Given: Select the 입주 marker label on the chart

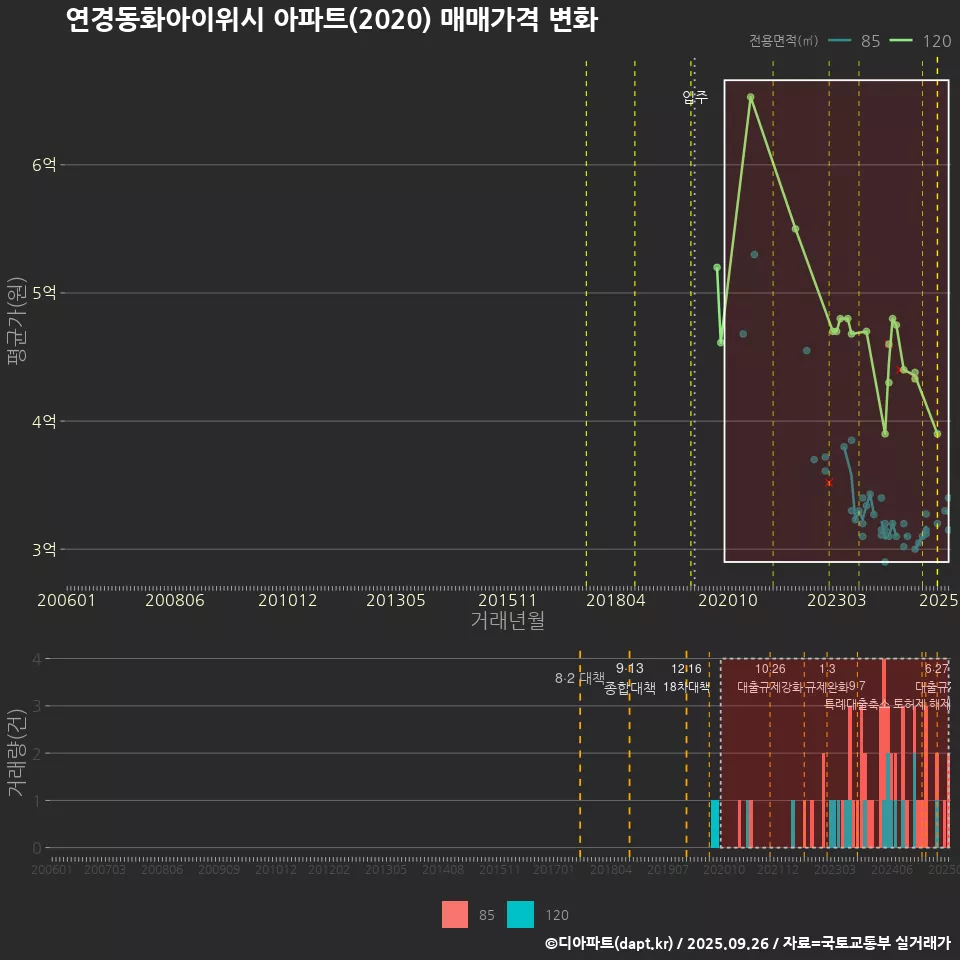Looking at the screenshot, I should click(694, 99).
